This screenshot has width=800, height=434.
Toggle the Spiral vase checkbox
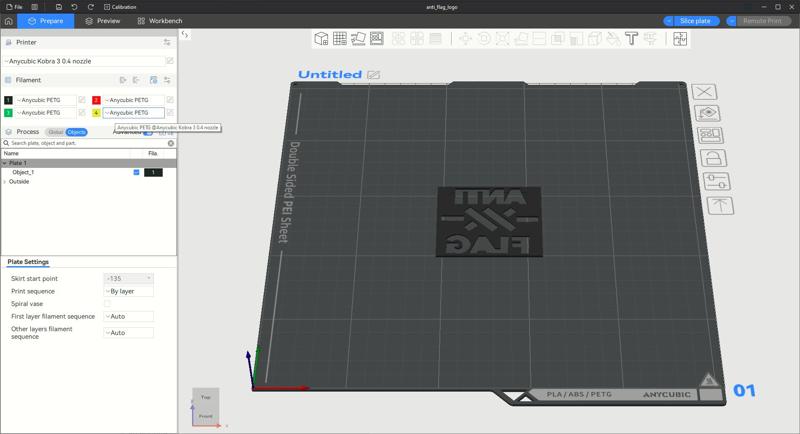[107, 303]
